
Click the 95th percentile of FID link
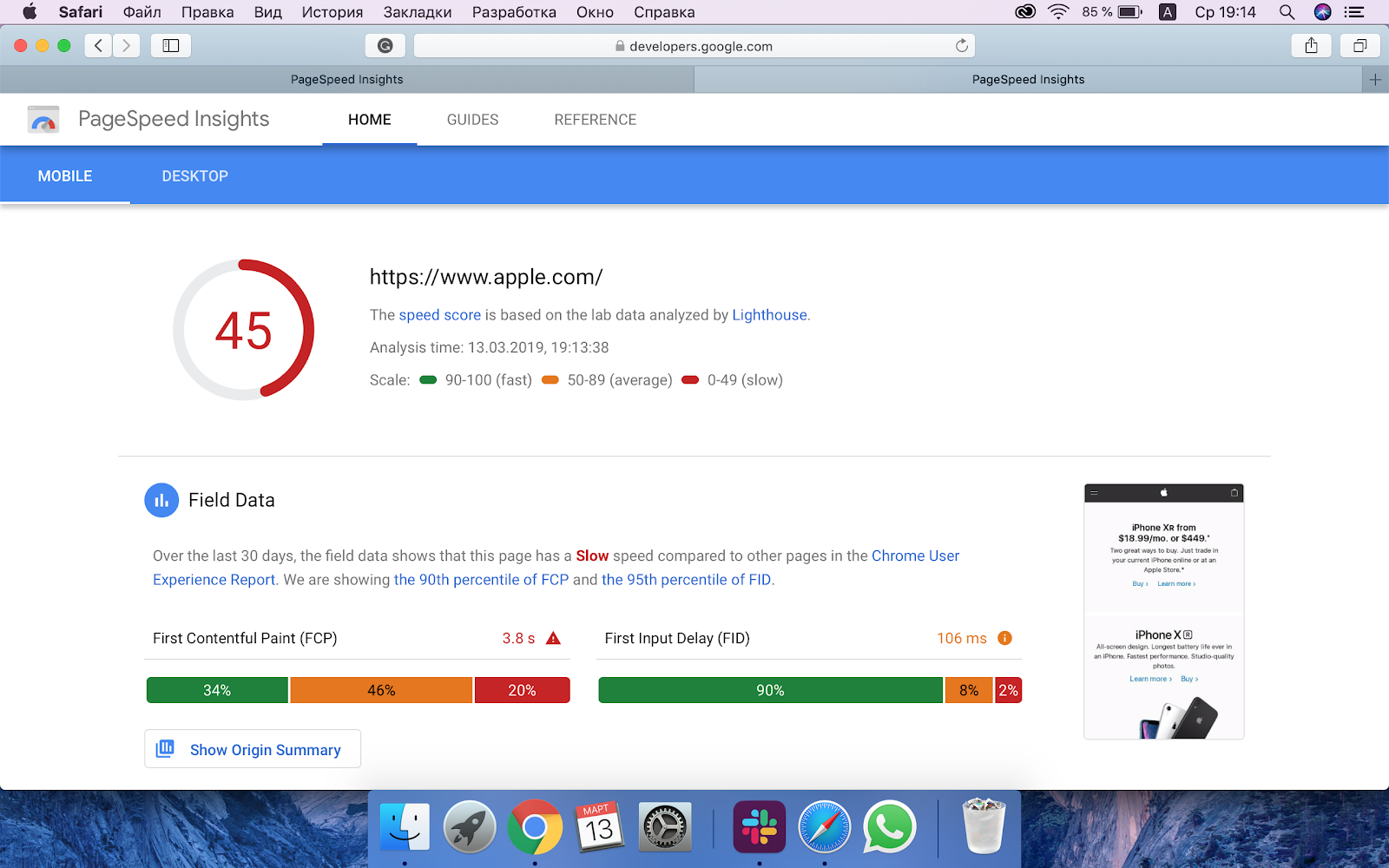click(686, 580)
